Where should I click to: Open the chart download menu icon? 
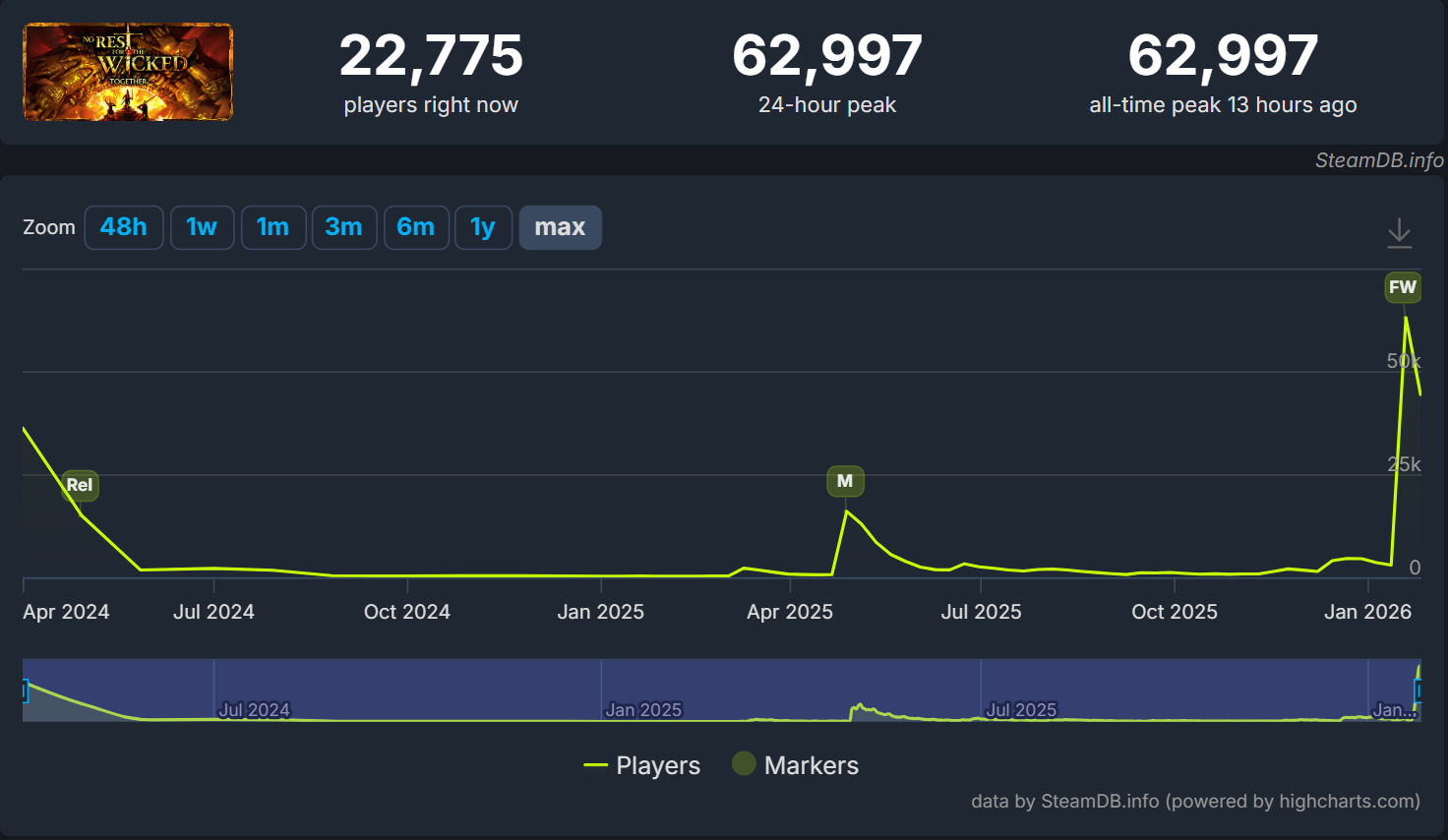(x=1399, y=233)
